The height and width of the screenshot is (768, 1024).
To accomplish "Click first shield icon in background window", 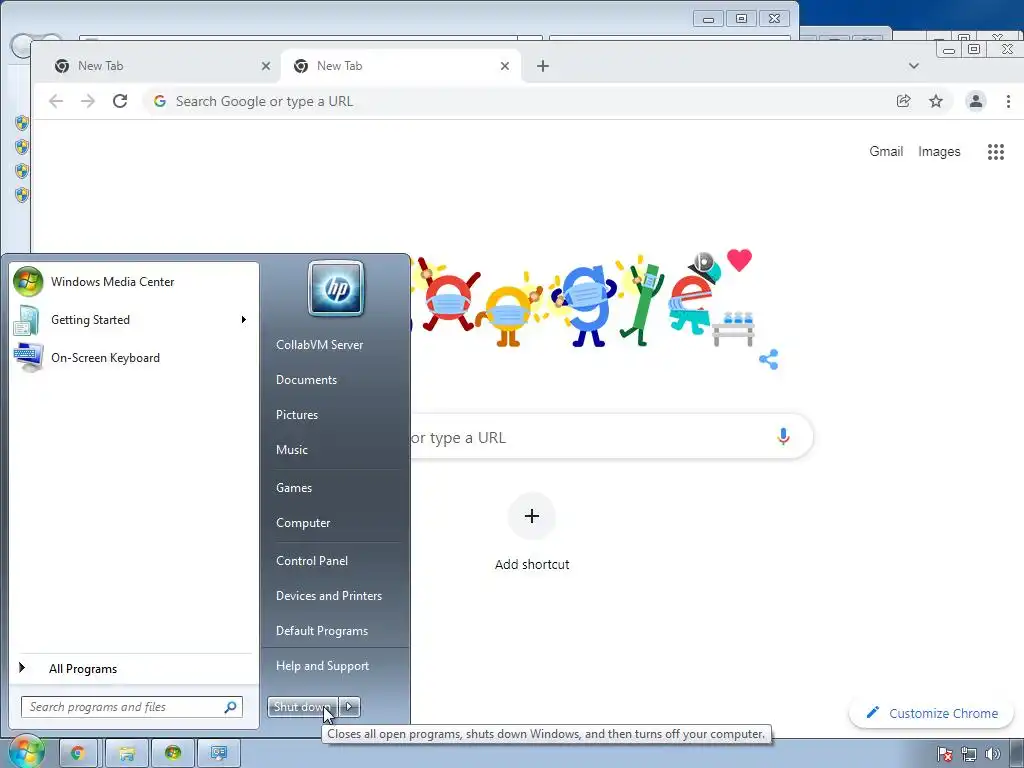I will [22, 123].
